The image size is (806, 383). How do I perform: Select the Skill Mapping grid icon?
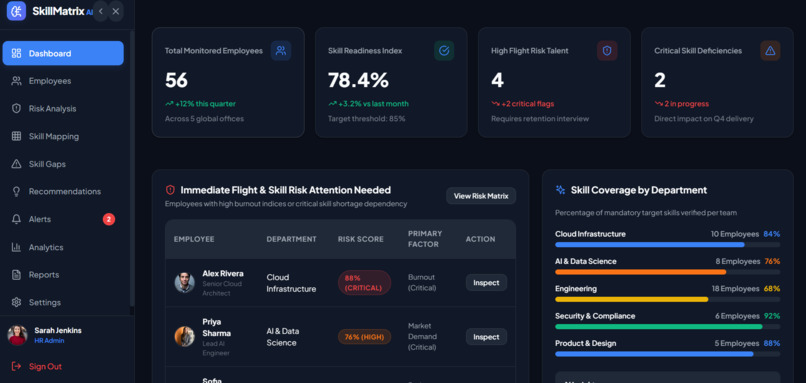16,136
